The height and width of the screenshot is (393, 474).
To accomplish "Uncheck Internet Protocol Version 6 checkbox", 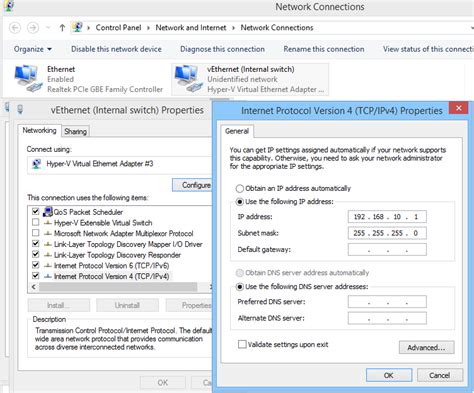I will [36, 265].
